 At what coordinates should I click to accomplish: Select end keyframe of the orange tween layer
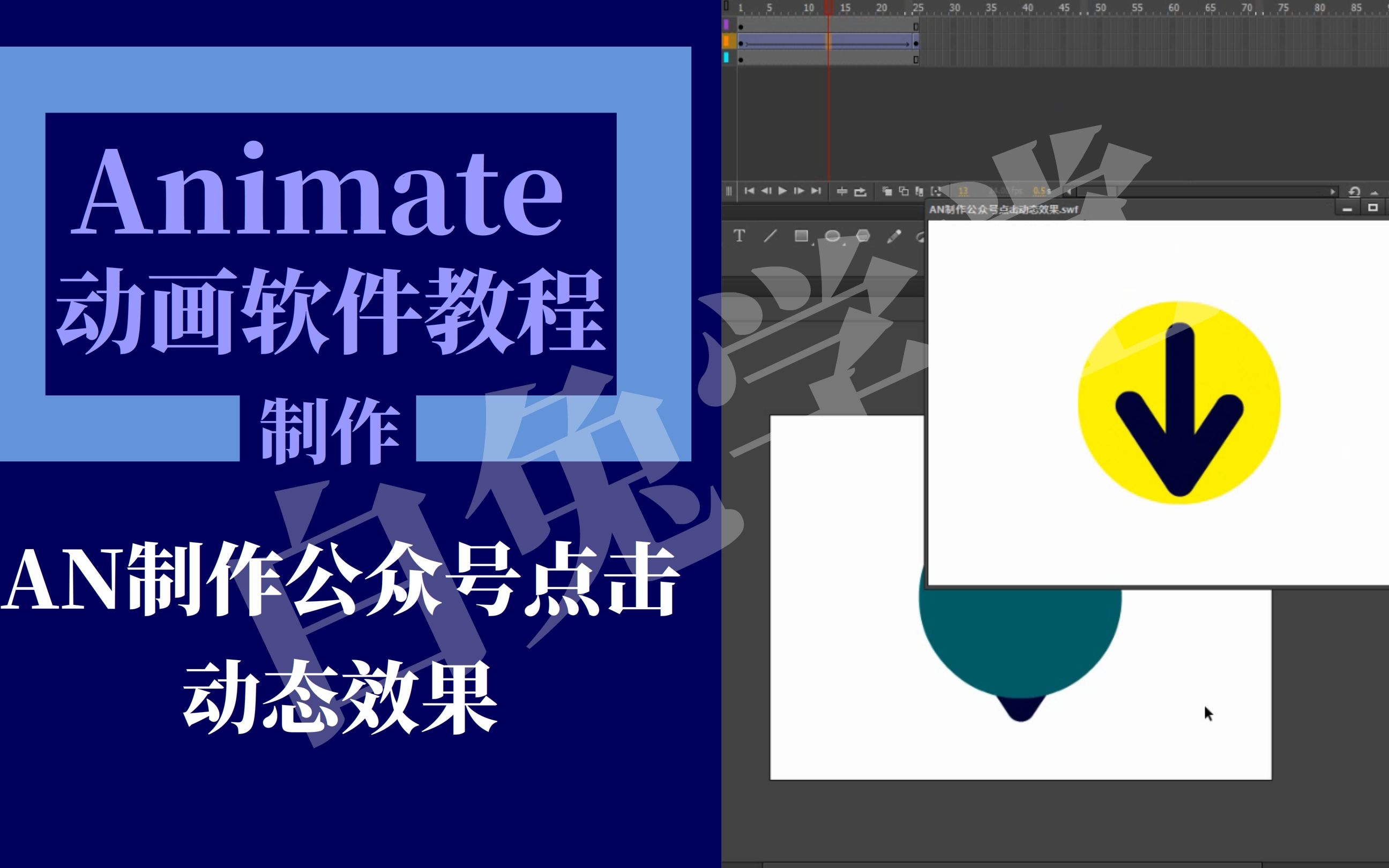coord(916,43)
